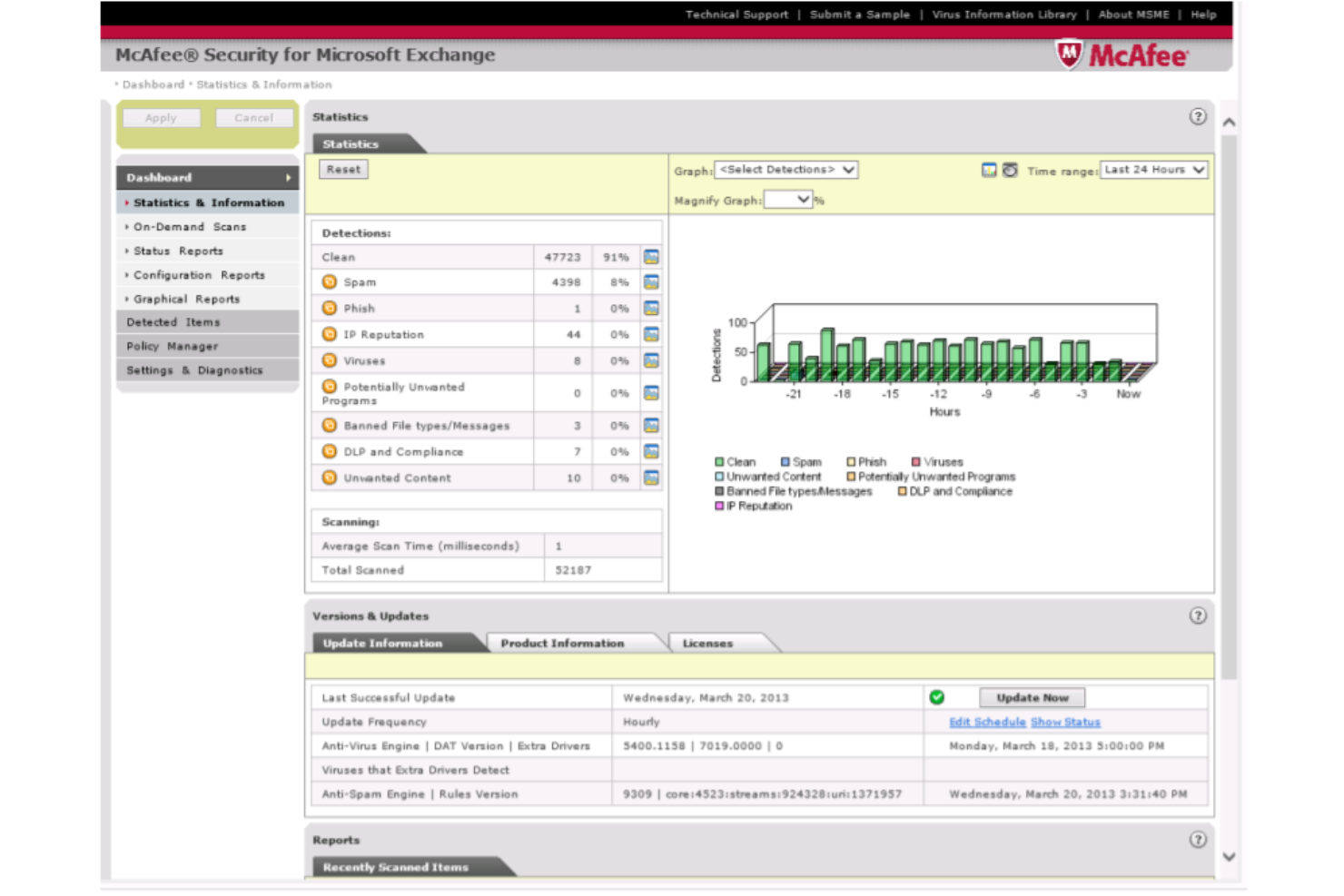This screenshot has width=1344, height=896.
Task: Open Configuration Reports in sidebar
Action: coord(208,275)
